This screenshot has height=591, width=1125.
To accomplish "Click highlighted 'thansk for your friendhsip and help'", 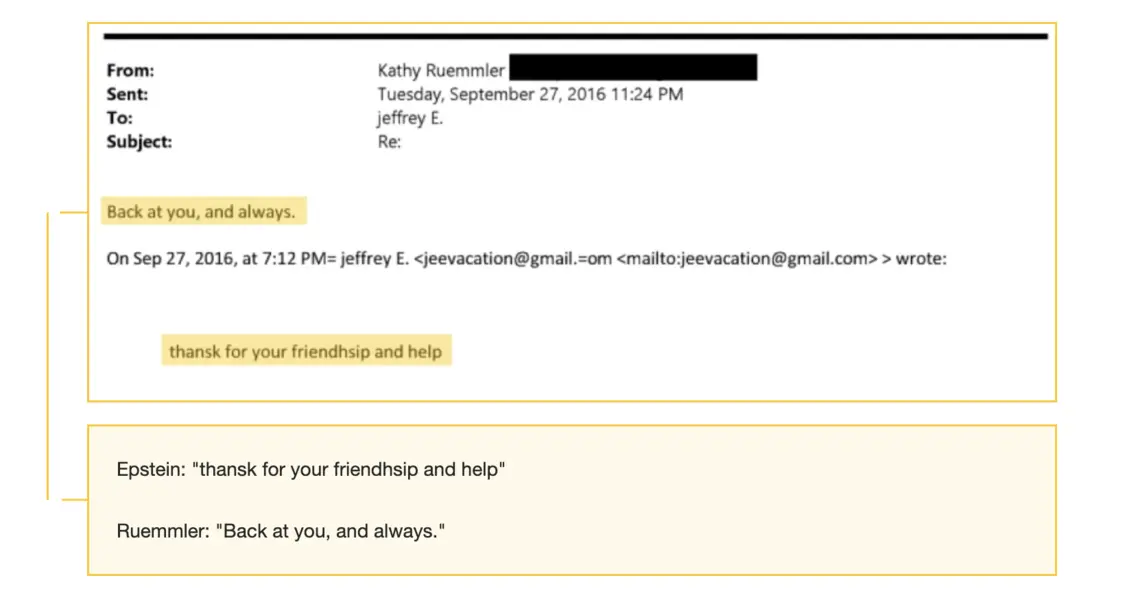I will click(306, 351).
